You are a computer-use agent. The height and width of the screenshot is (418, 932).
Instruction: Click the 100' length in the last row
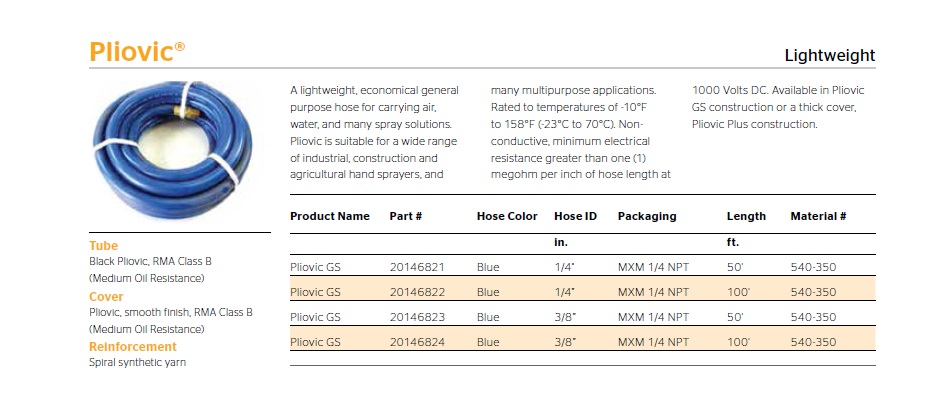[x=736, y=342]
